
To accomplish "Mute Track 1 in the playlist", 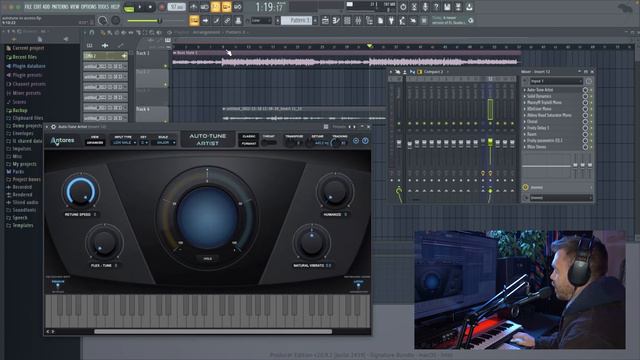I will click(x=165, y=66).
